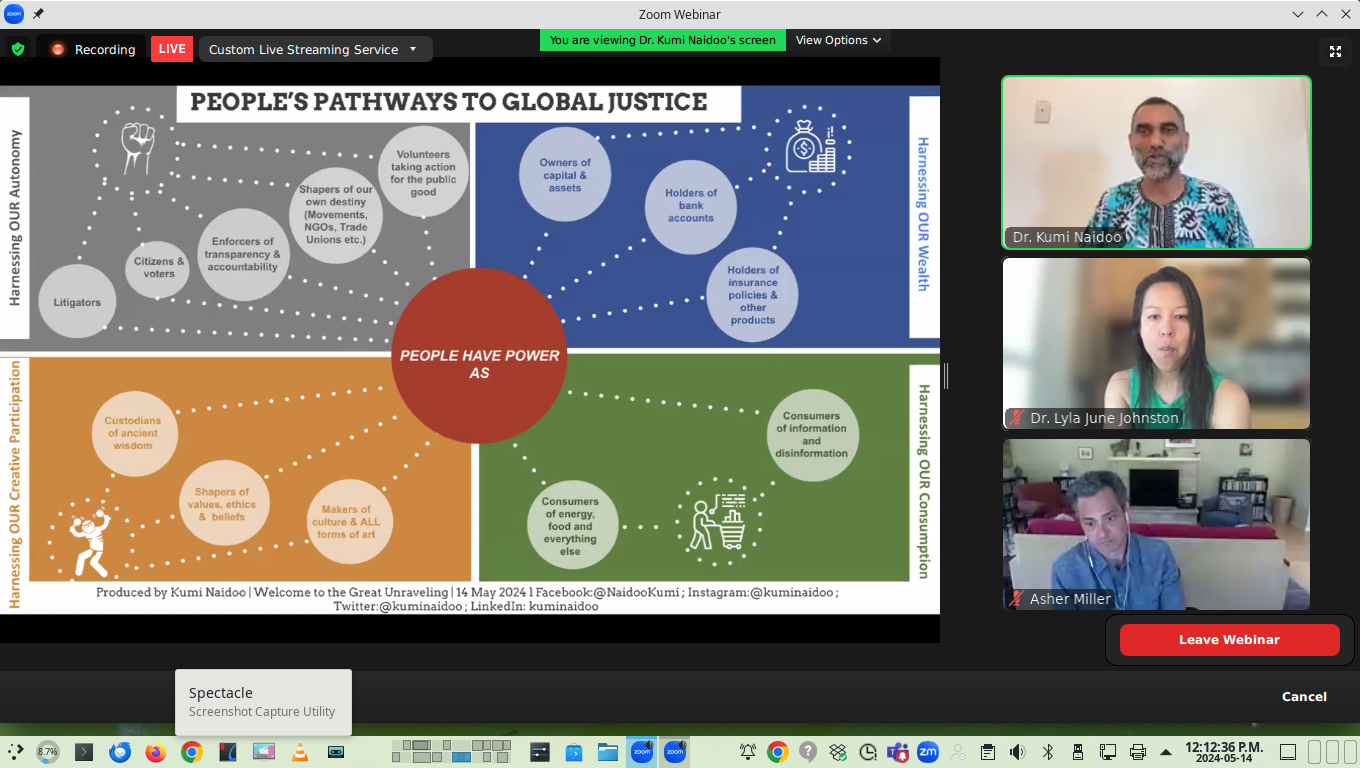This screenshot has width=1360, height=768.
Task: Click the red LIVE badge
Action: 172,49
